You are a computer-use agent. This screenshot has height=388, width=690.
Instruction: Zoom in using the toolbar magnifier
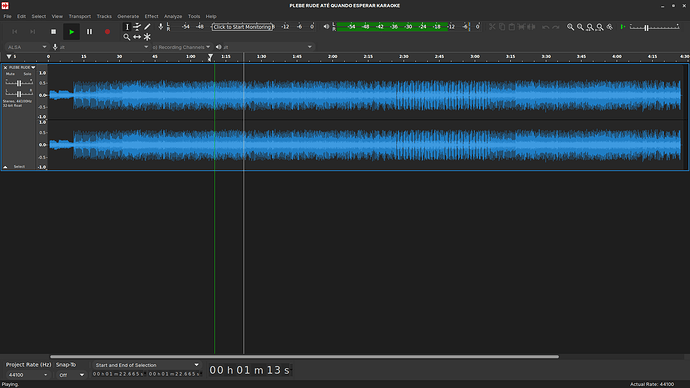pyautogui.click(x=570, y=27)
